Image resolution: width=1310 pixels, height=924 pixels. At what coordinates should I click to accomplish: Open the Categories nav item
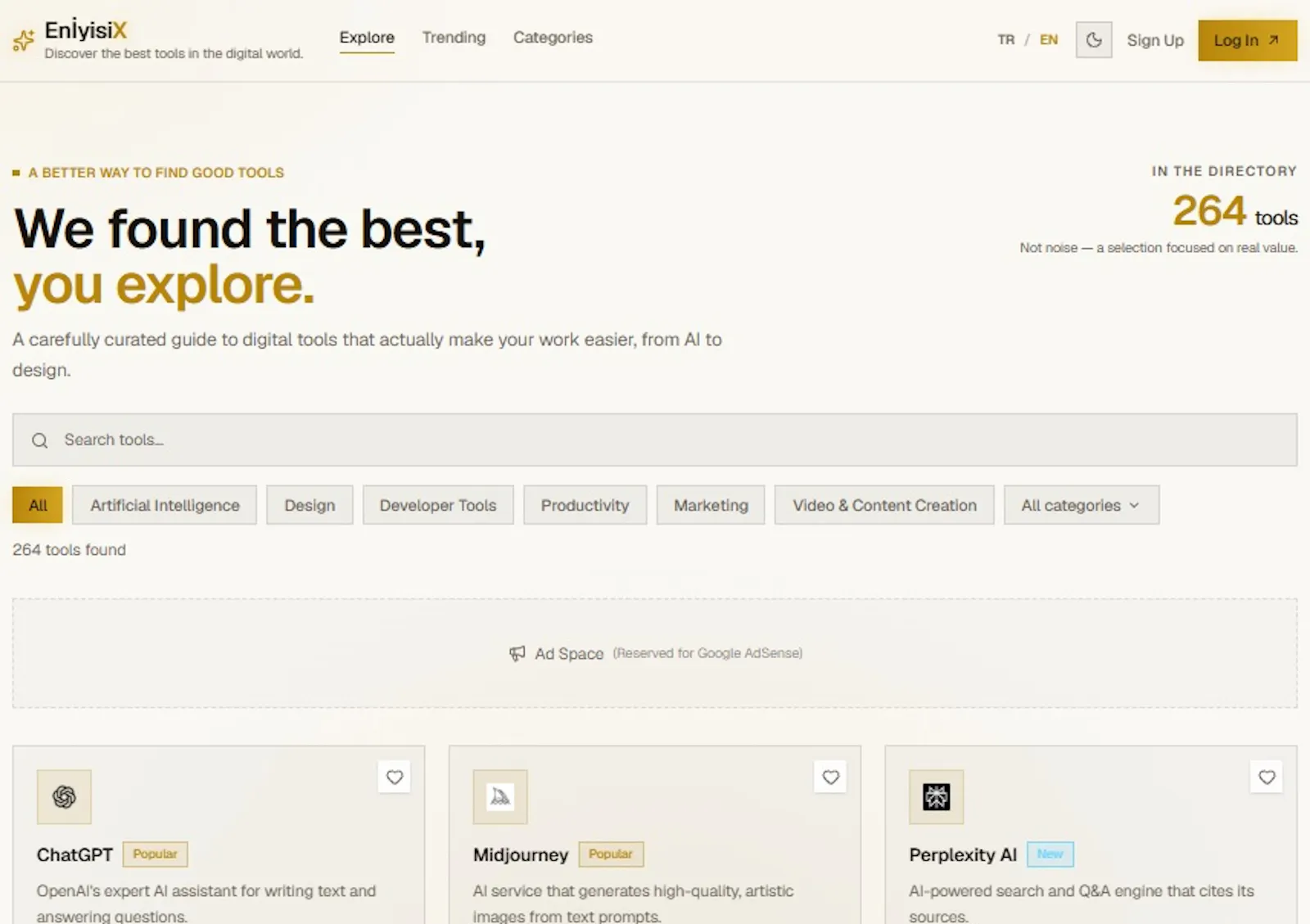pyautogui.click(x=553, y=38)
